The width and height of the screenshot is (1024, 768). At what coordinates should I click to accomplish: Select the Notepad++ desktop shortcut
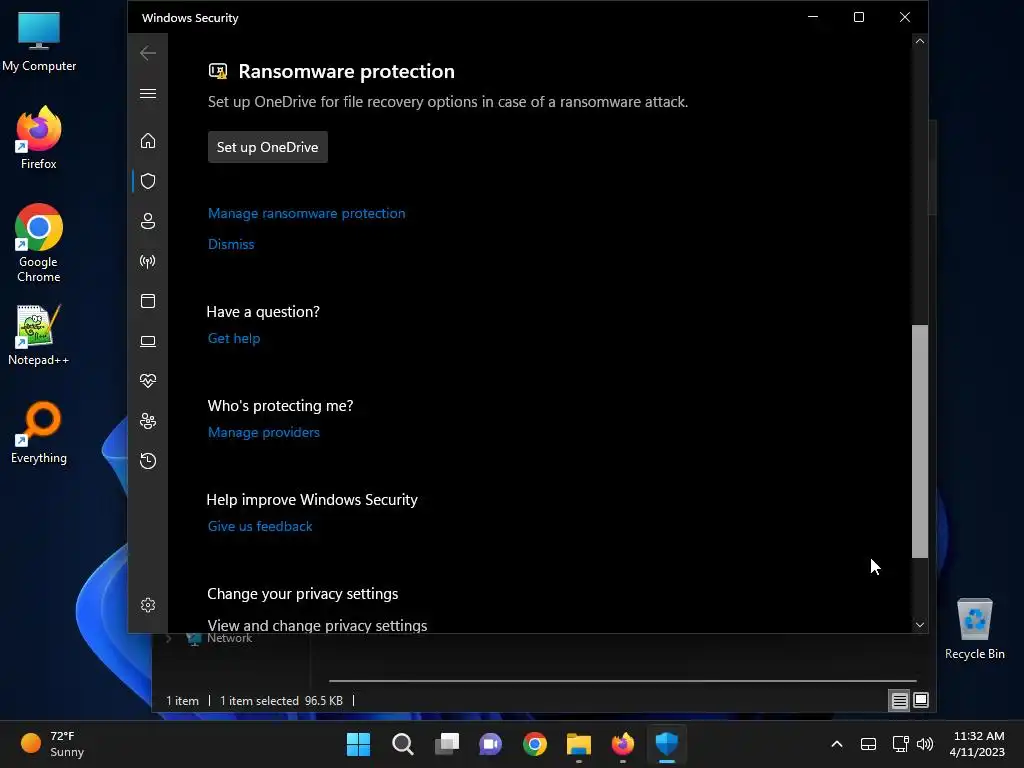coord(39,335)
